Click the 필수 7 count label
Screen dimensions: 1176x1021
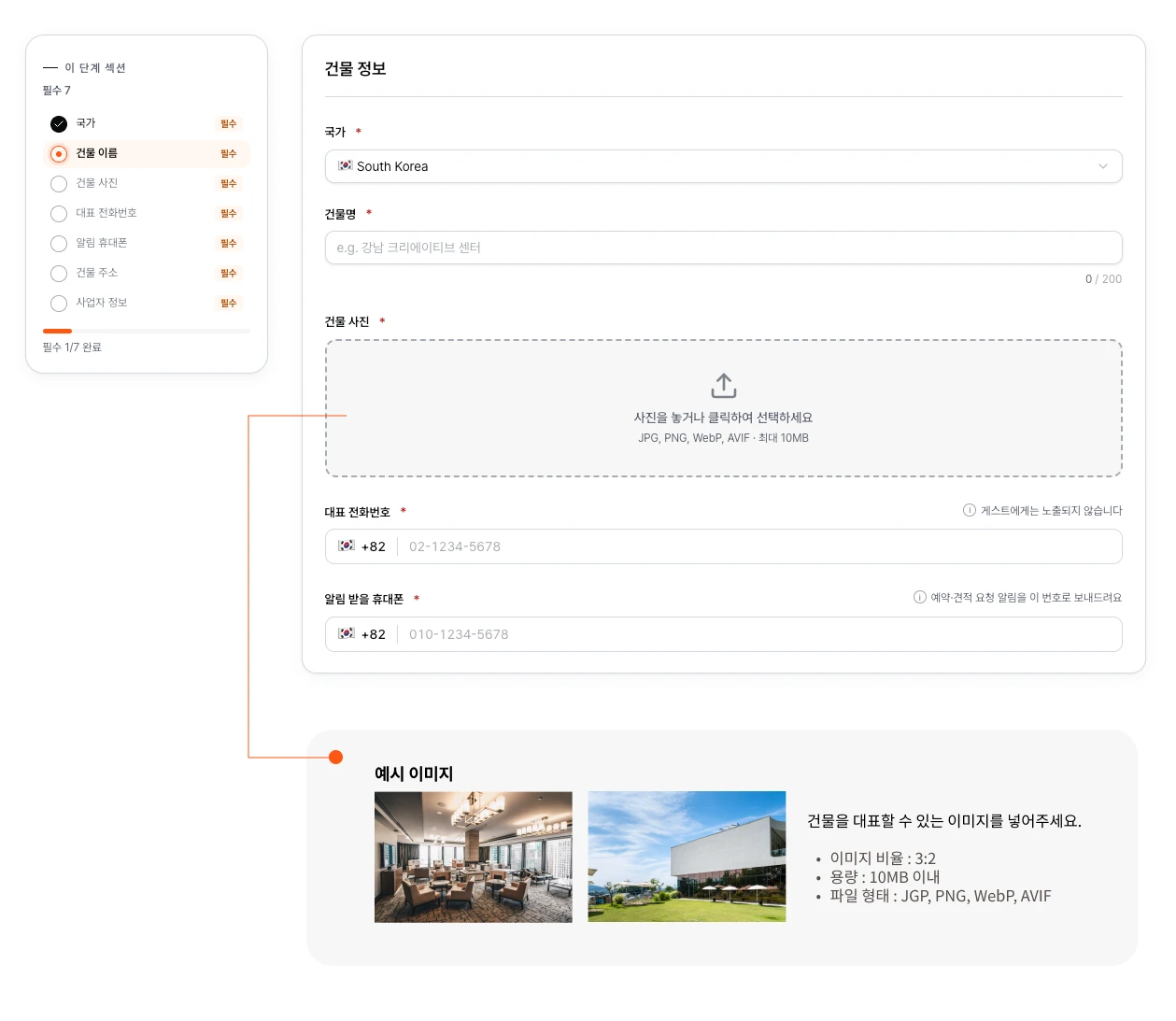(x=56, y=90)
